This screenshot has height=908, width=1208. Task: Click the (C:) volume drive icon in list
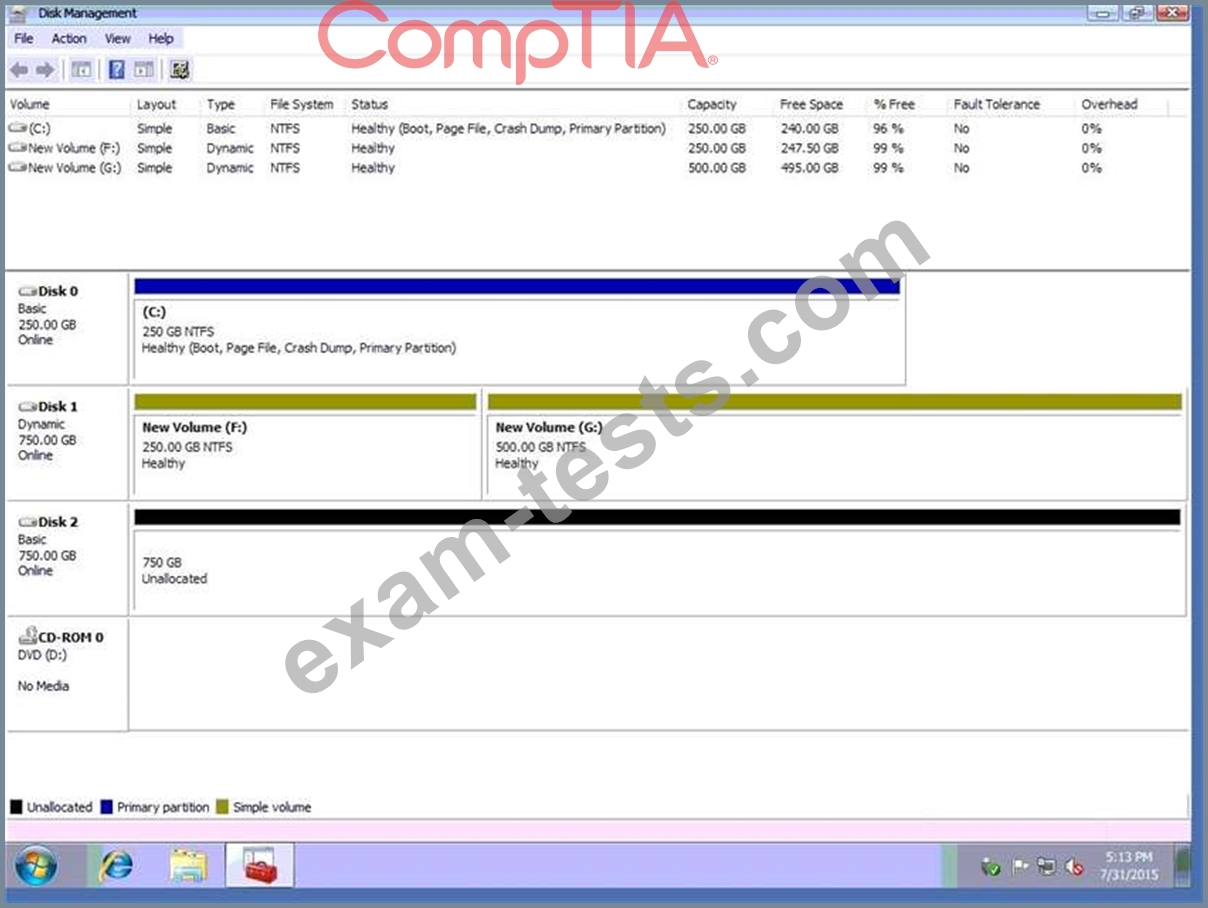point(17,129)
